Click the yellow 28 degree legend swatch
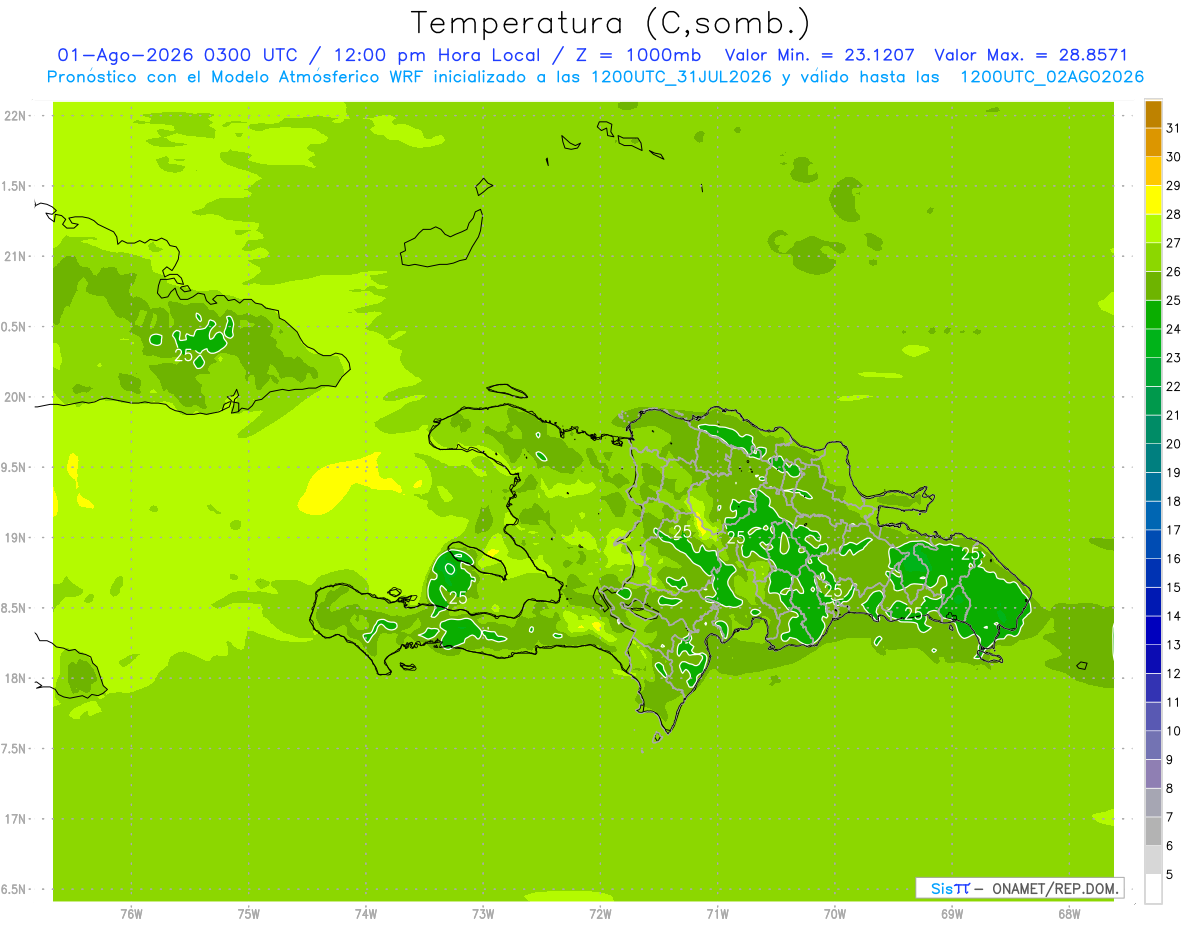Image resolution: width=1200 pixels, height=927 pixels. tap(1153, 201)
